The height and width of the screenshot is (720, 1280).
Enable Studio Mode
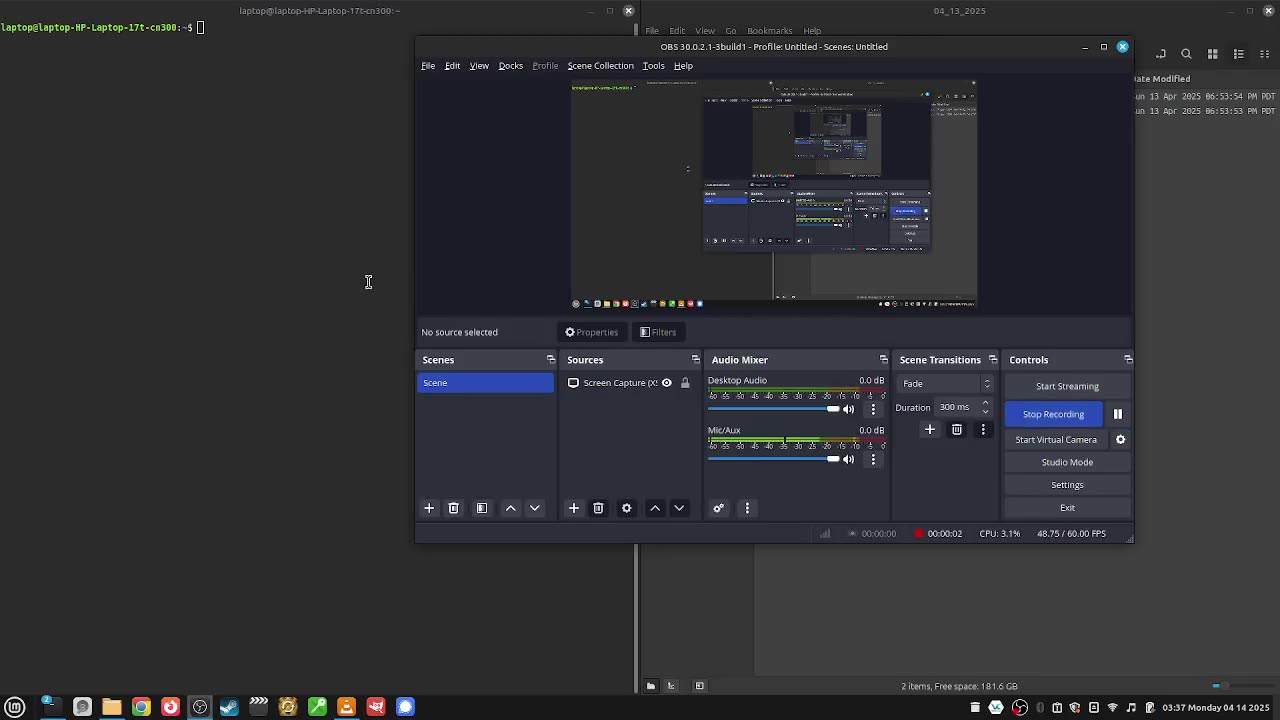[1067, 462]
